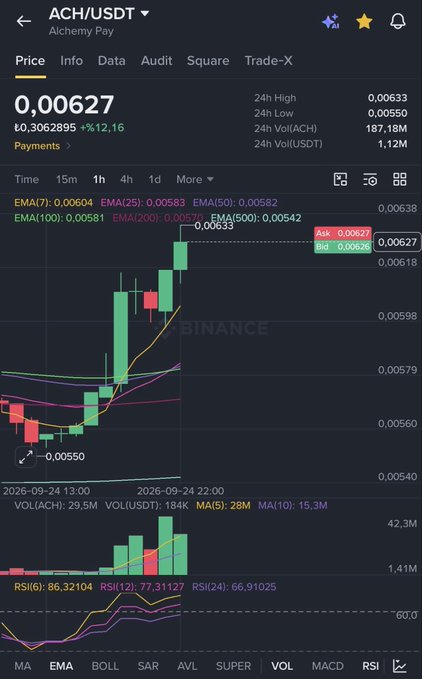Click the Payments tag link
422x679 pixels.
(37, 146)
